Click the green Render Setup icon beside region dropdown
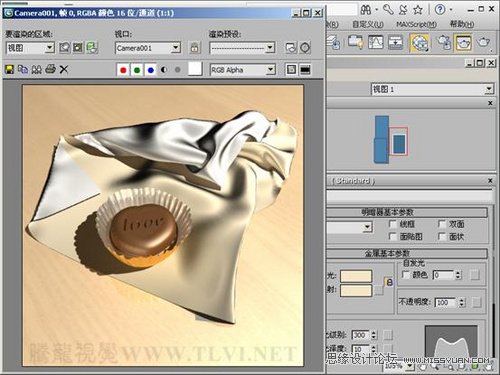 pyautogui.click(x=92, y=48)
